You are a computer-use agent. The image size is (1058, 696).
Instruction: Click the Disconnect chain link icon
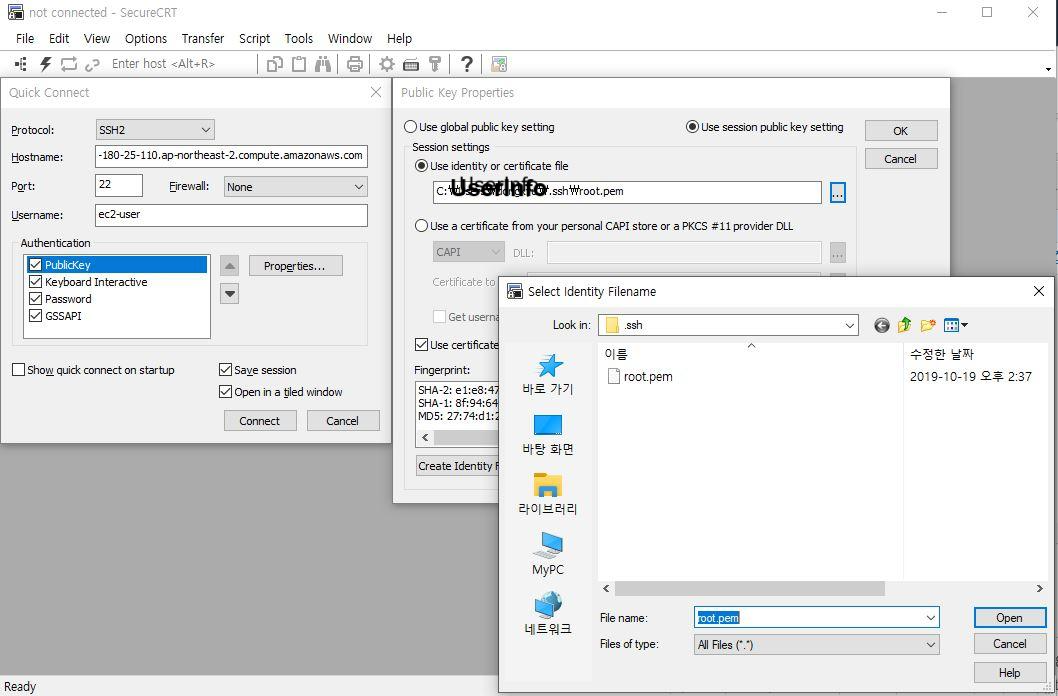[92, 64]
